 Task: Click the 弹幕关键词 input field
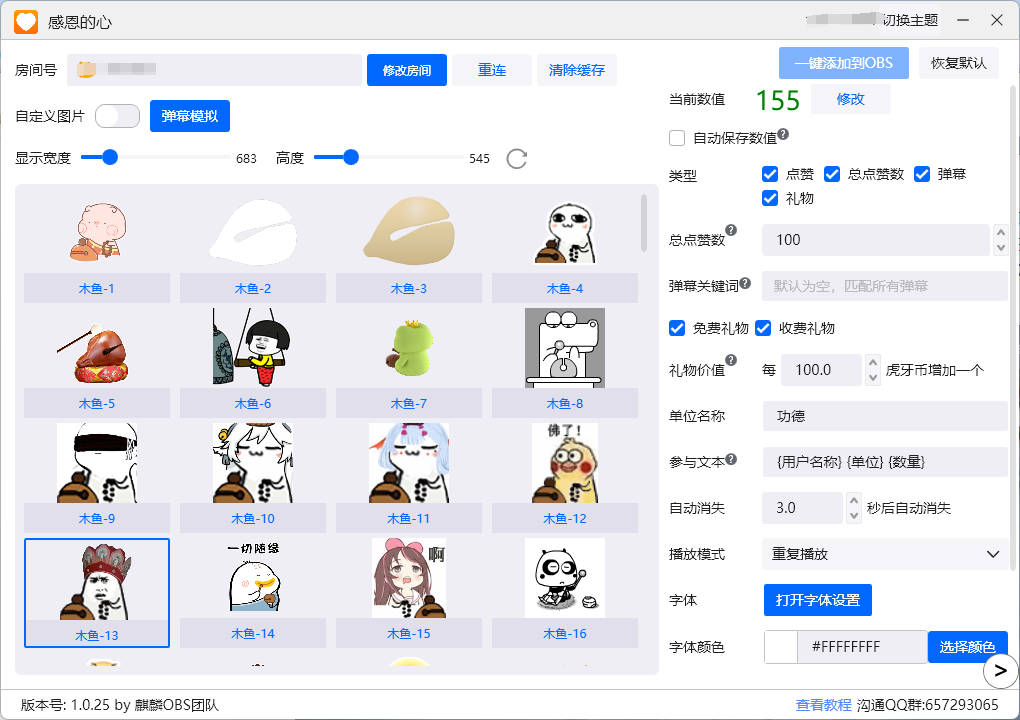(x=885, y=286)
